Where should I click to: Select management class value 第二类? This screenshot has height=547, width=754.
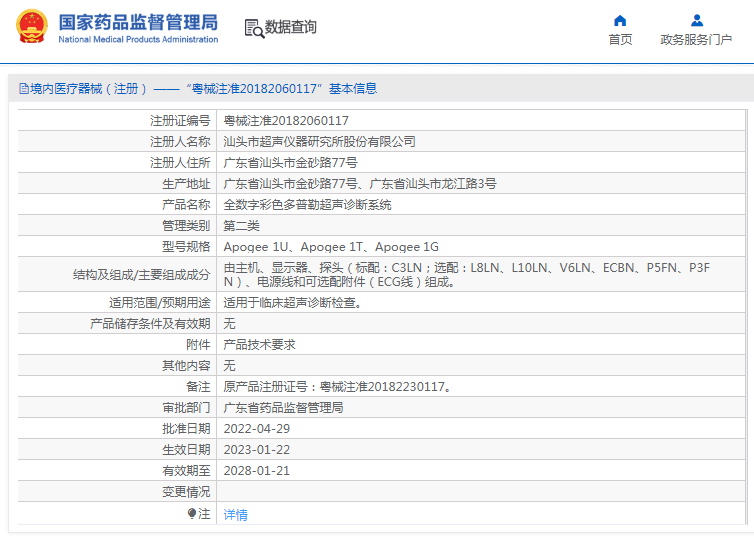click(241, 226)
